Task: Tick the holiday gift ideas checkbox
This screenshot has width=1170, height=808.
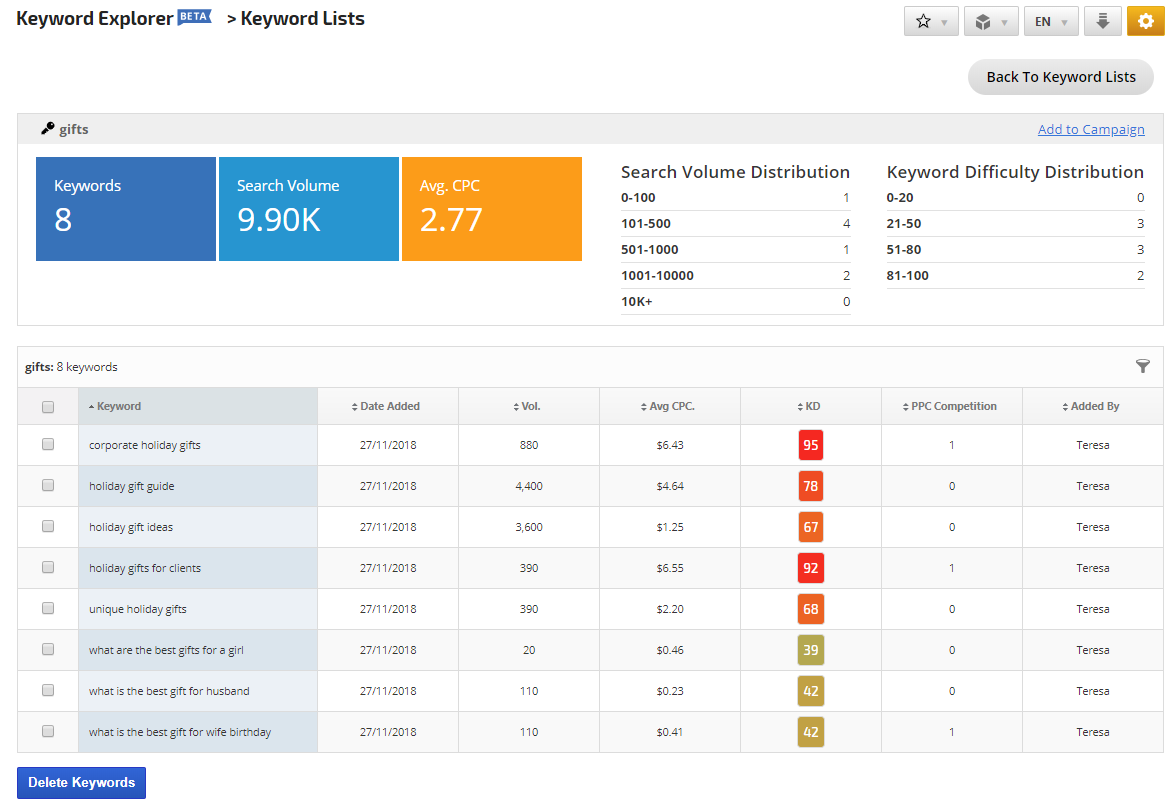Action: (48, 527)
